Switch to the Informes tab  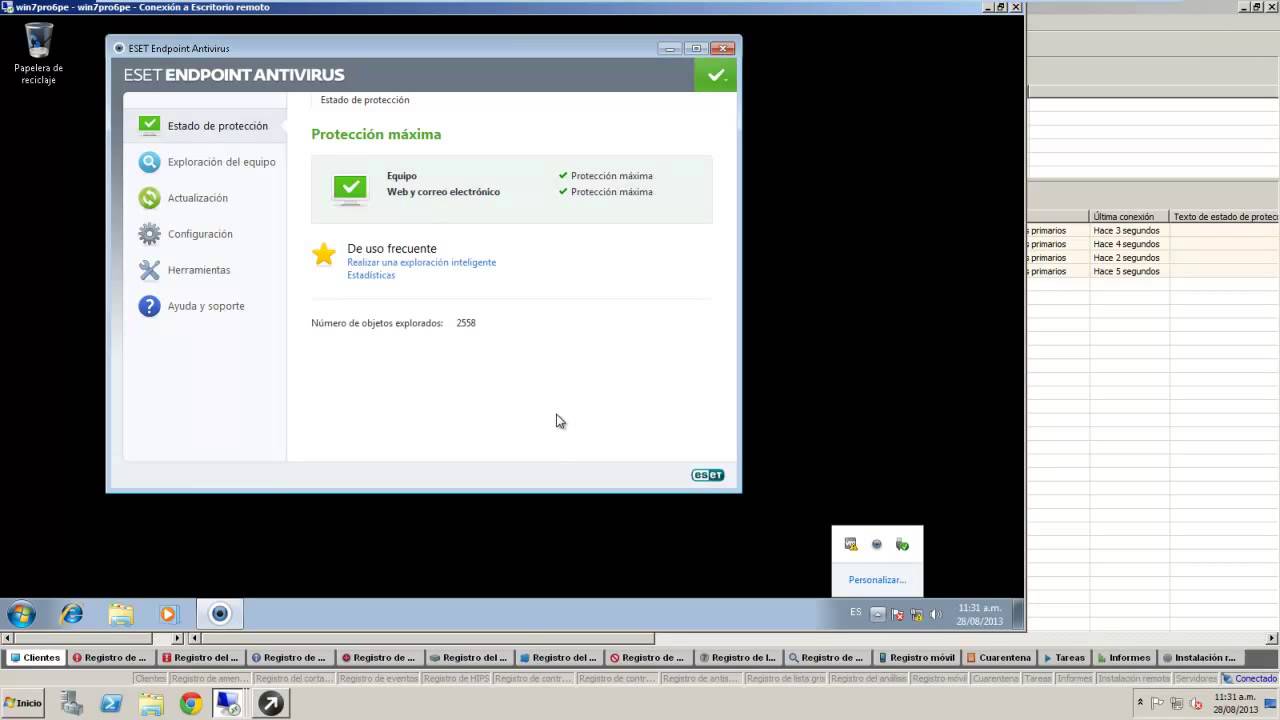[1124, 658]
